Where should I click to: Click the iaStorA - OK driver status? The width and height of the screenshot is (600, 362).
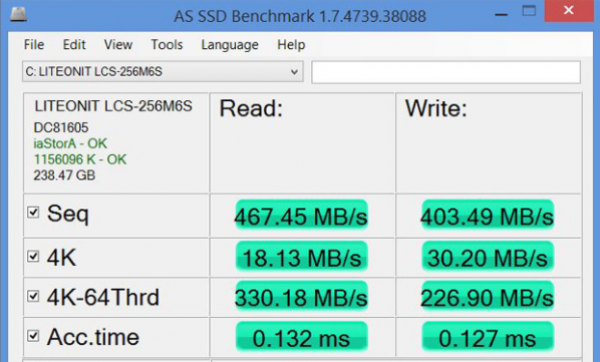click(x=70, y=143)
